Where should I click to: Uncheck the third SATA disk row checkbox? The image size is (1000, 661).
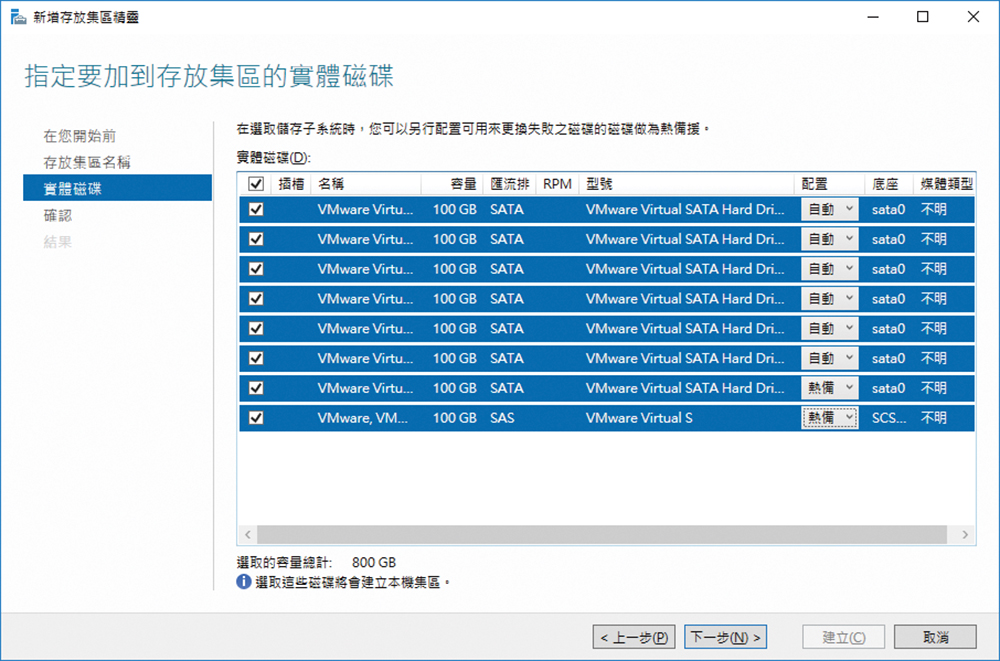(256, 269)
